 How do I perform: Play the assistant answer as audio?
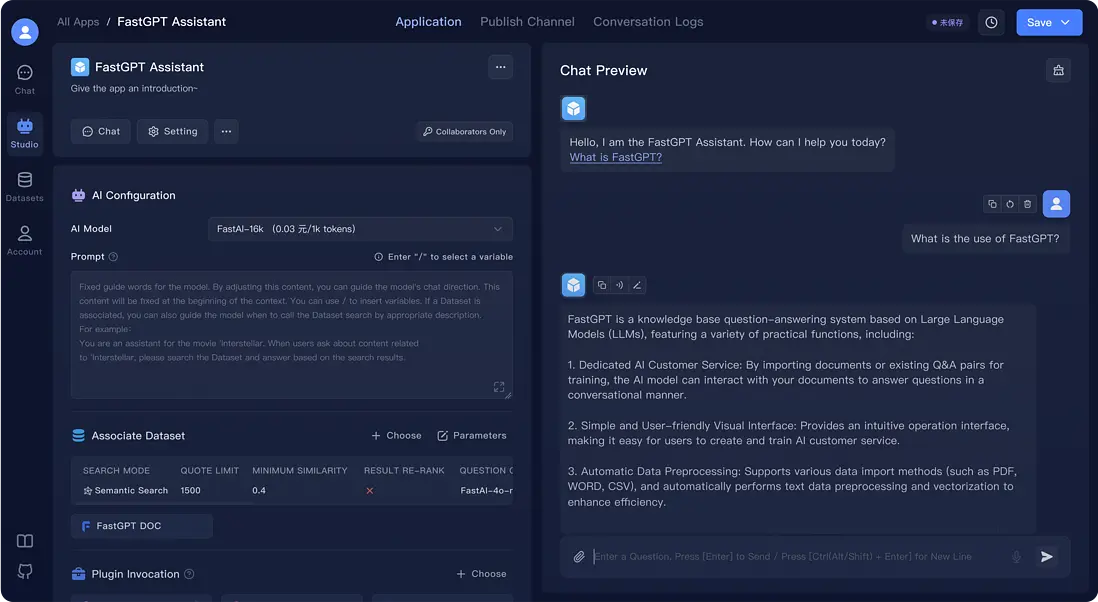[x=619, y=285]
